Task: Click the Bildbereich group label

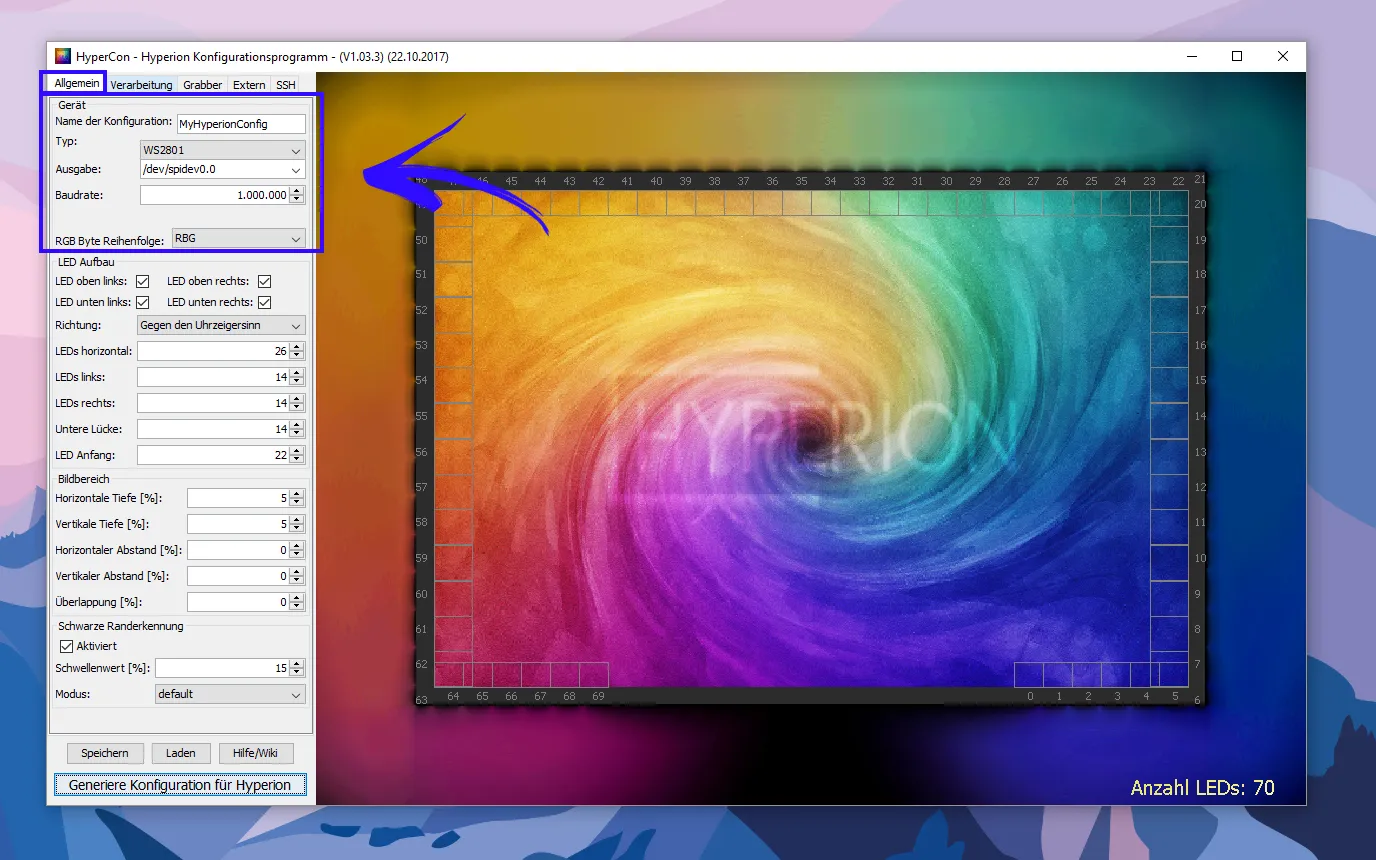Action: coord(84,479)
